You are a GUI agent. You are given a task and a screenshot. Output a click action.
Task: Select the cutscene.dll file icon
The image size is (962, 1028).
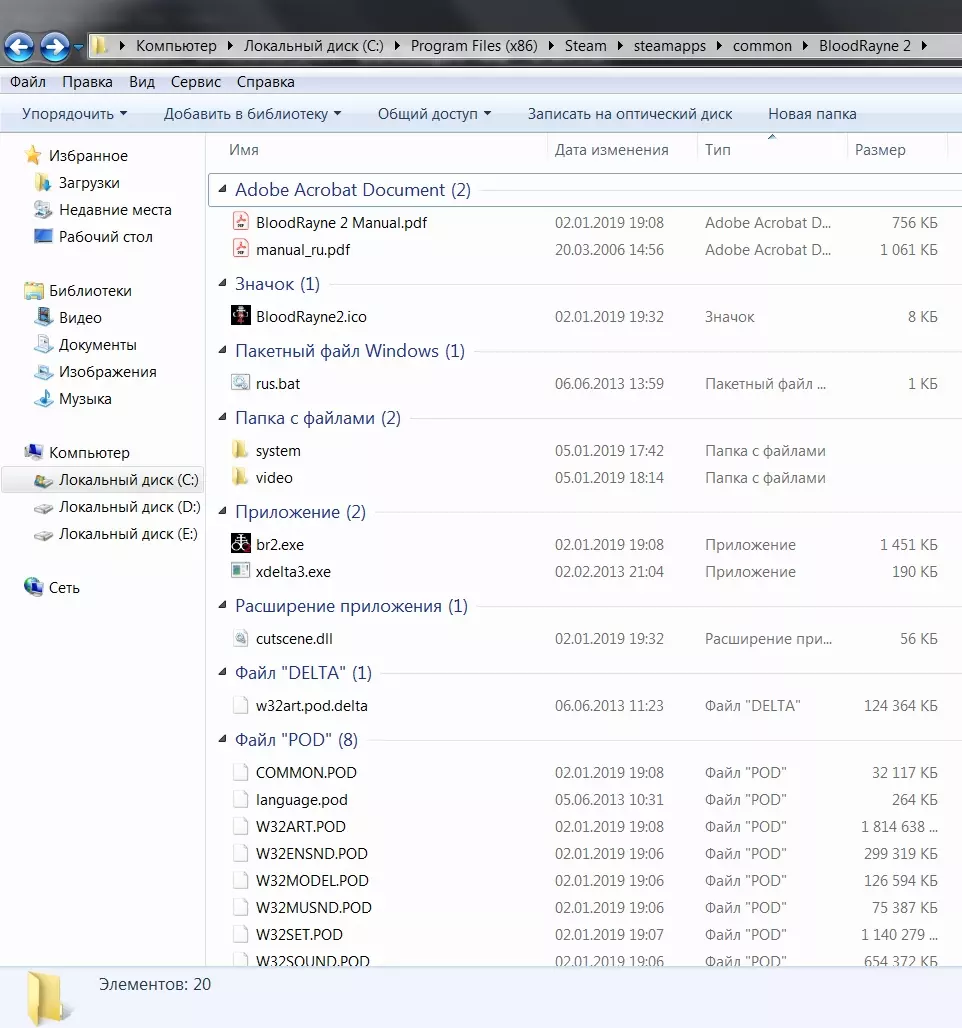(x=240, y=639)
